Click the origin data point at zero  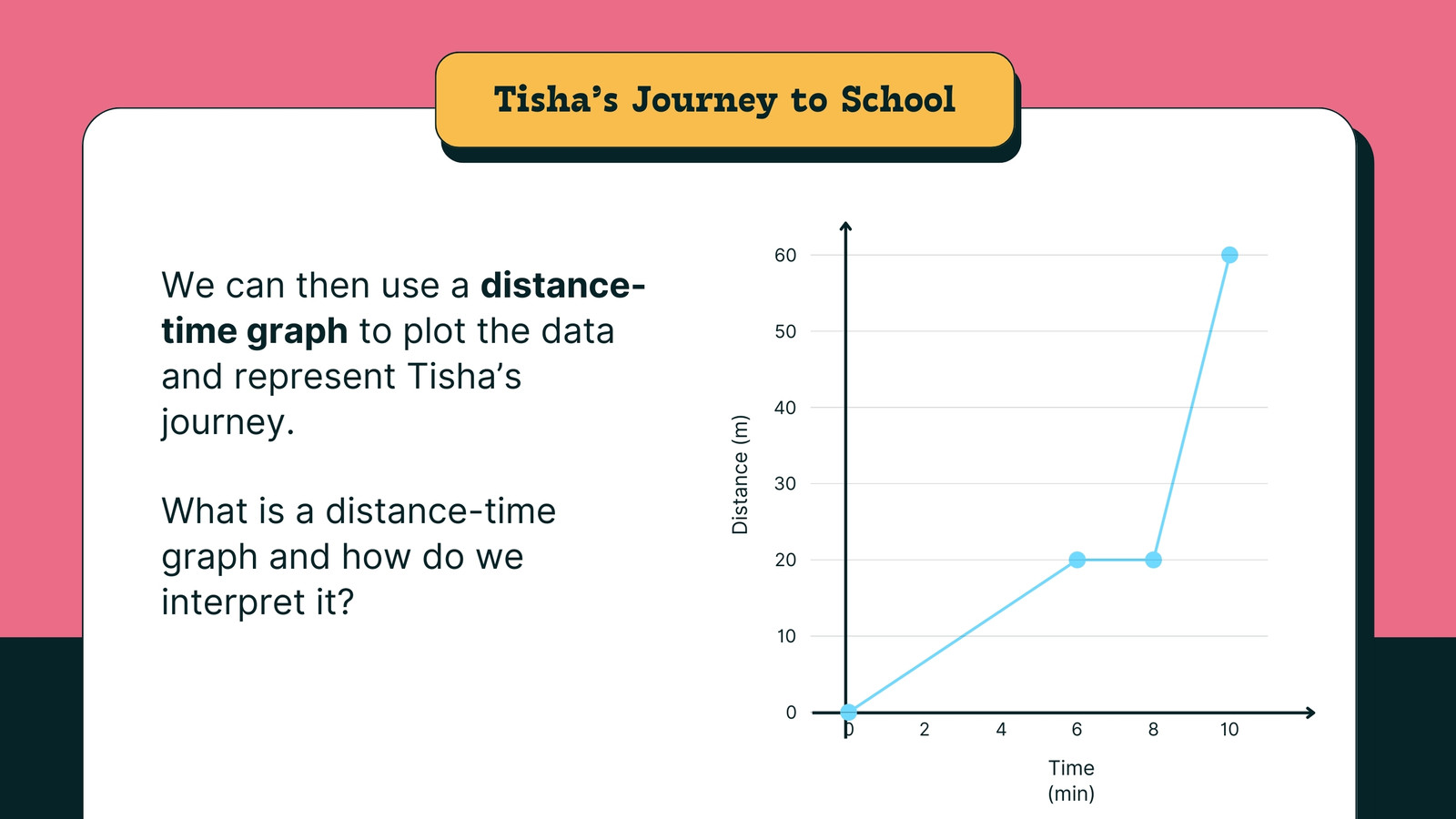[x=848, y=713]
